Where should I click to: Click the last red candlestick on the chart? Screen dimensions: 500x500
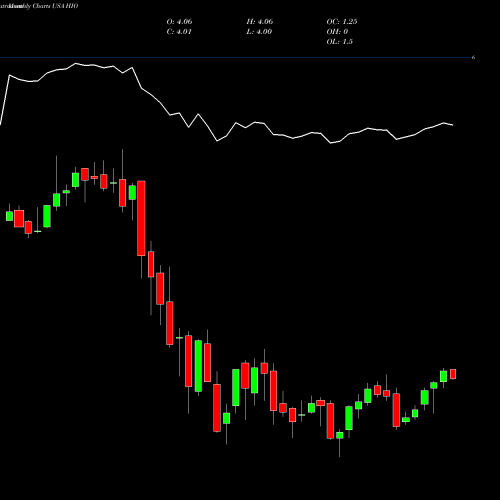point(453,374)
